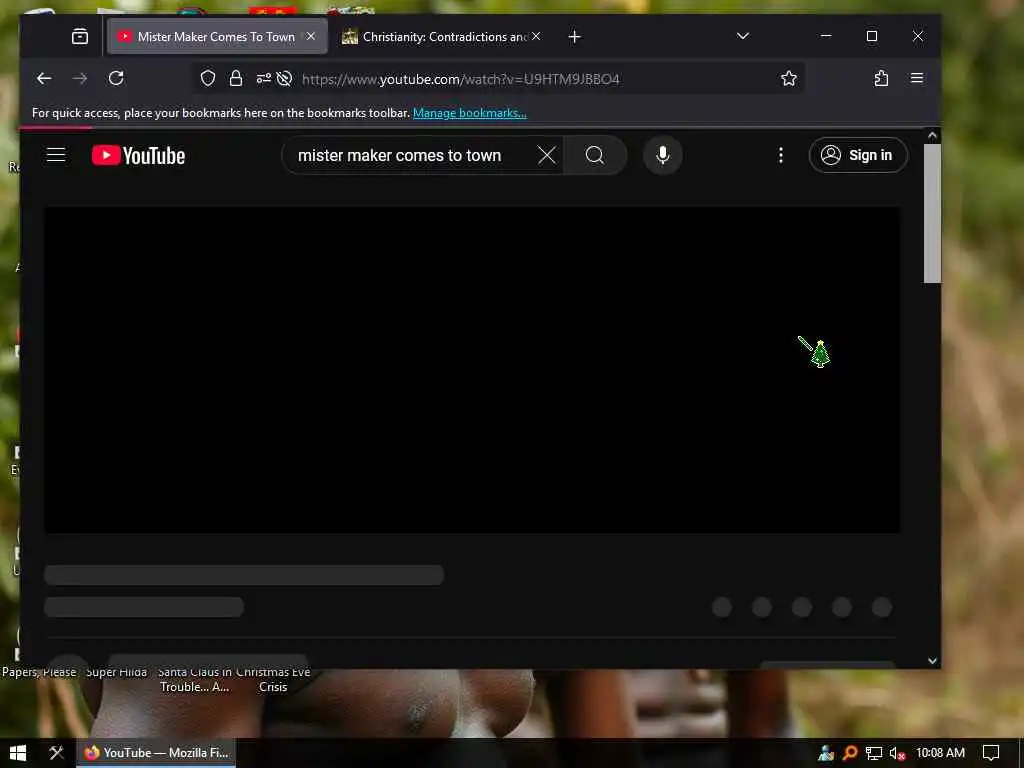The image size is (1024, 768).
Task: Close the Christianity: Contradictions tab
Action: click(x=536, y=37)
